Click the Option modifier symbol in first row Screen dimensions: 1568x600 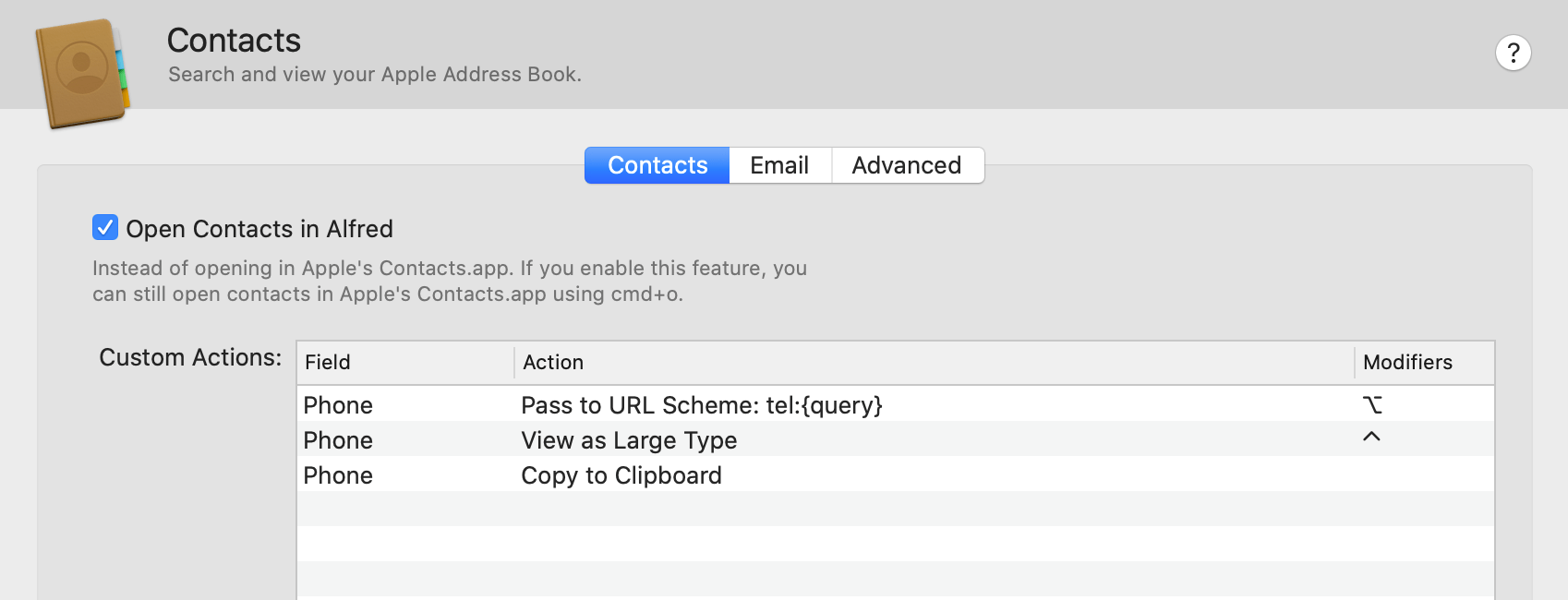coord(1372,404)
